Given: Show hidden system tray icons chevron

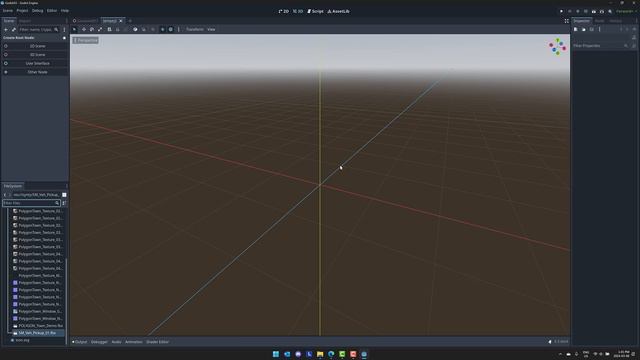Looking at the screenshot, I should click(x=560, y=354).
